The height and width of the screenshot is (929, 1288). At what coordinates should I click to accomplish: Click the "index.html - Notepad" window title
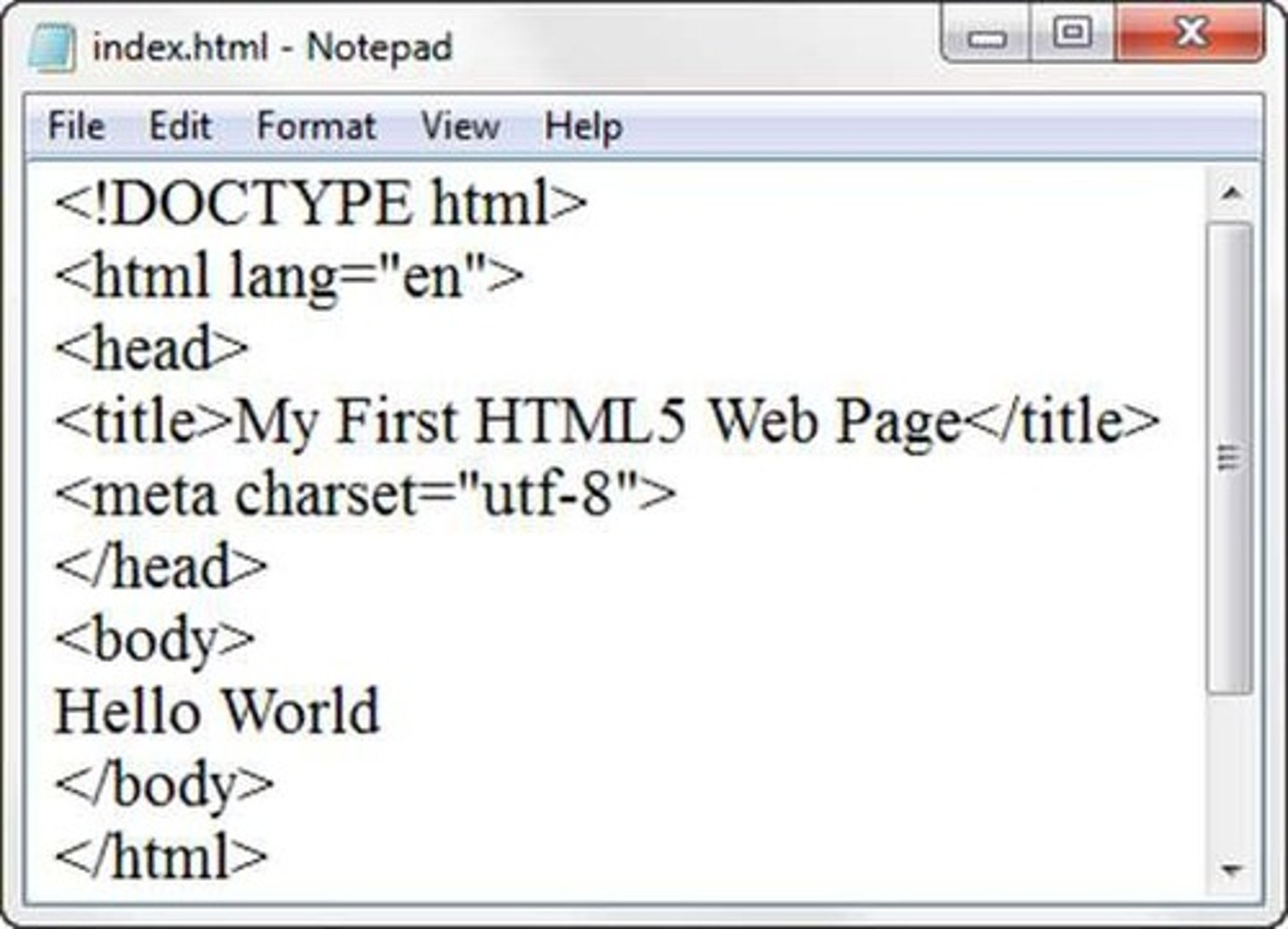[273, 47]
